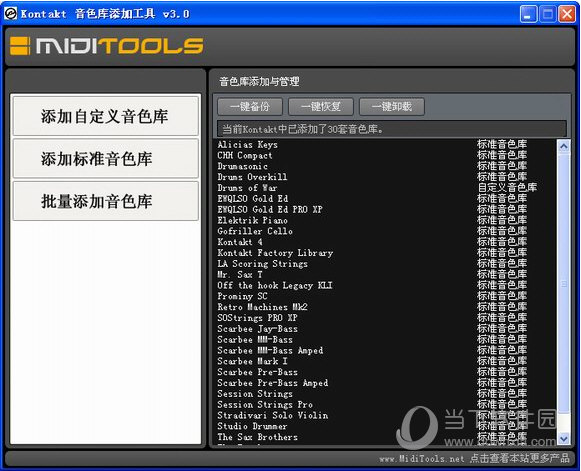The width and height of the screenshot is (581, 471).
Task: Select EWQLSO Gold Ed library row
Action: click(385, 199)
